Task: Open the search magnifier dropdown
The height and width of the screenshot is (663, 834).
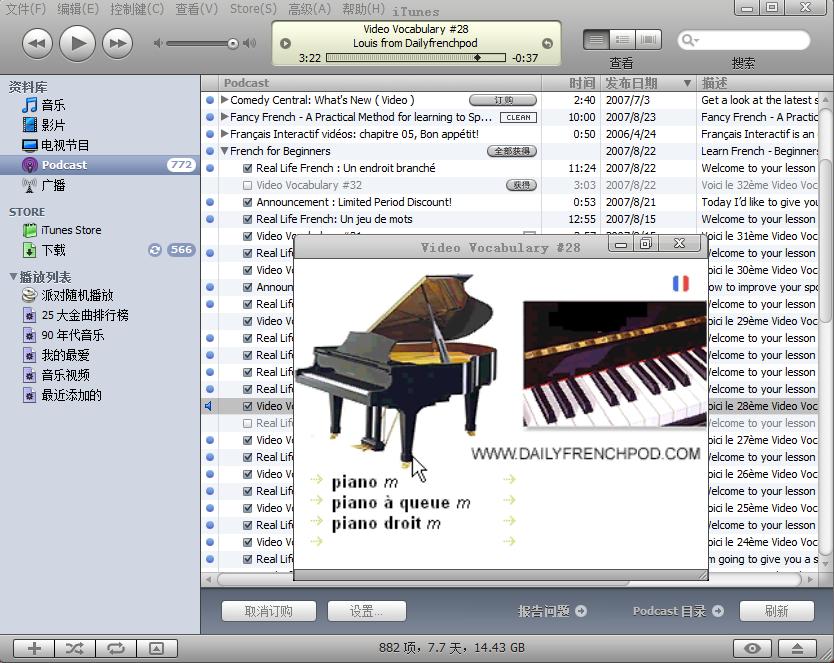Action: pyautogui.click(x=690, y=40)
